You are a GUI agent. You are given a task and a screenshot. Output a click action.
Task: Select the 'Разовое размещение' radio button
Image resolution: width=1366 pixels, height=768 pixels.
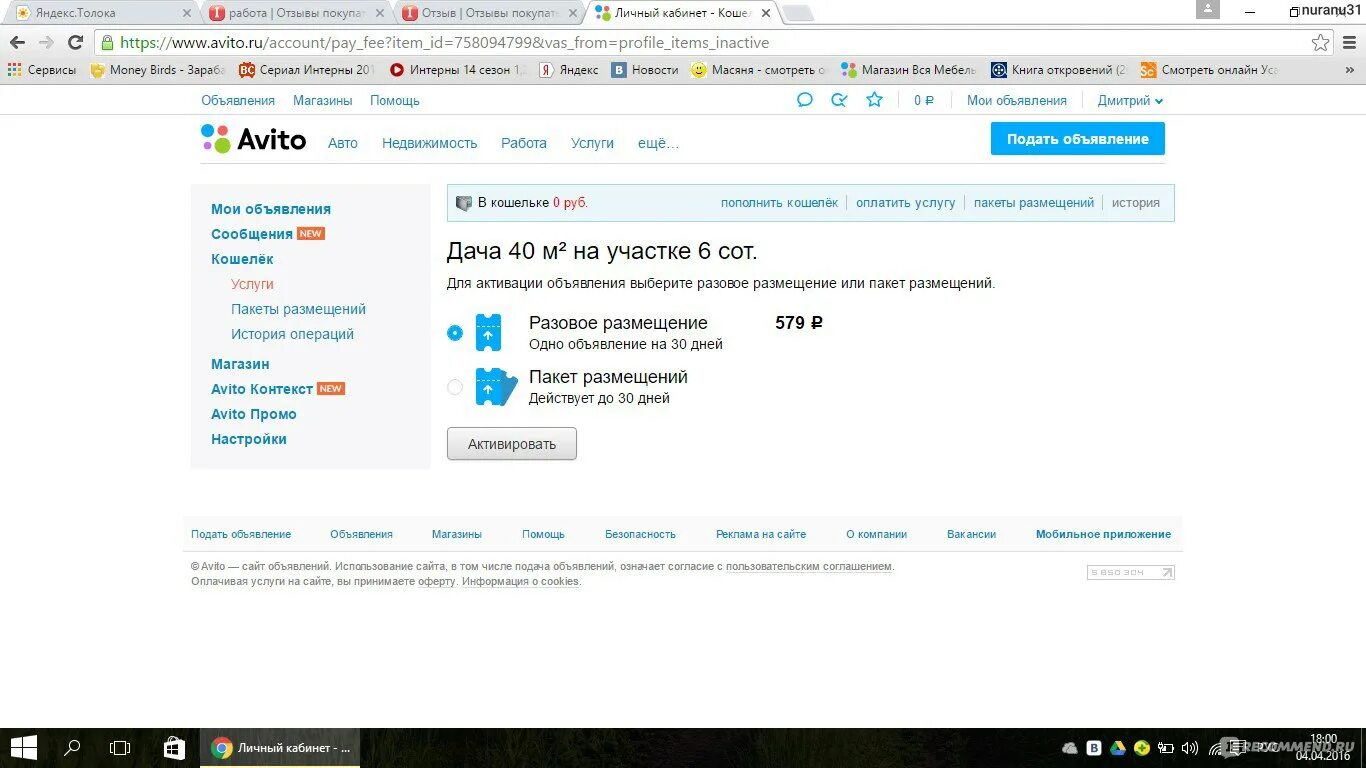pos(455,333)
